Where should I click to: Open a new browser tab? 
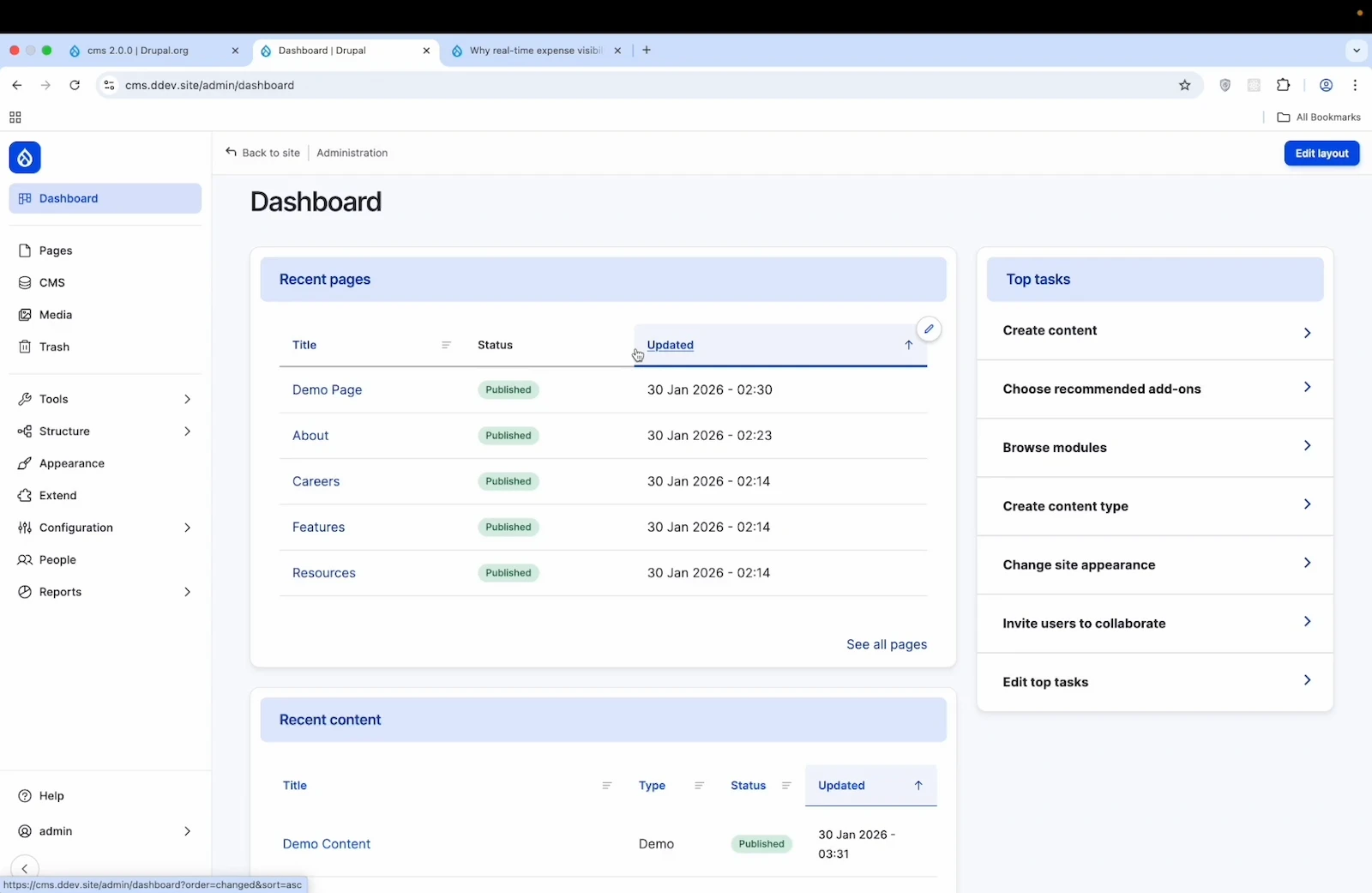pyautogui.click(x=647, y=51)
